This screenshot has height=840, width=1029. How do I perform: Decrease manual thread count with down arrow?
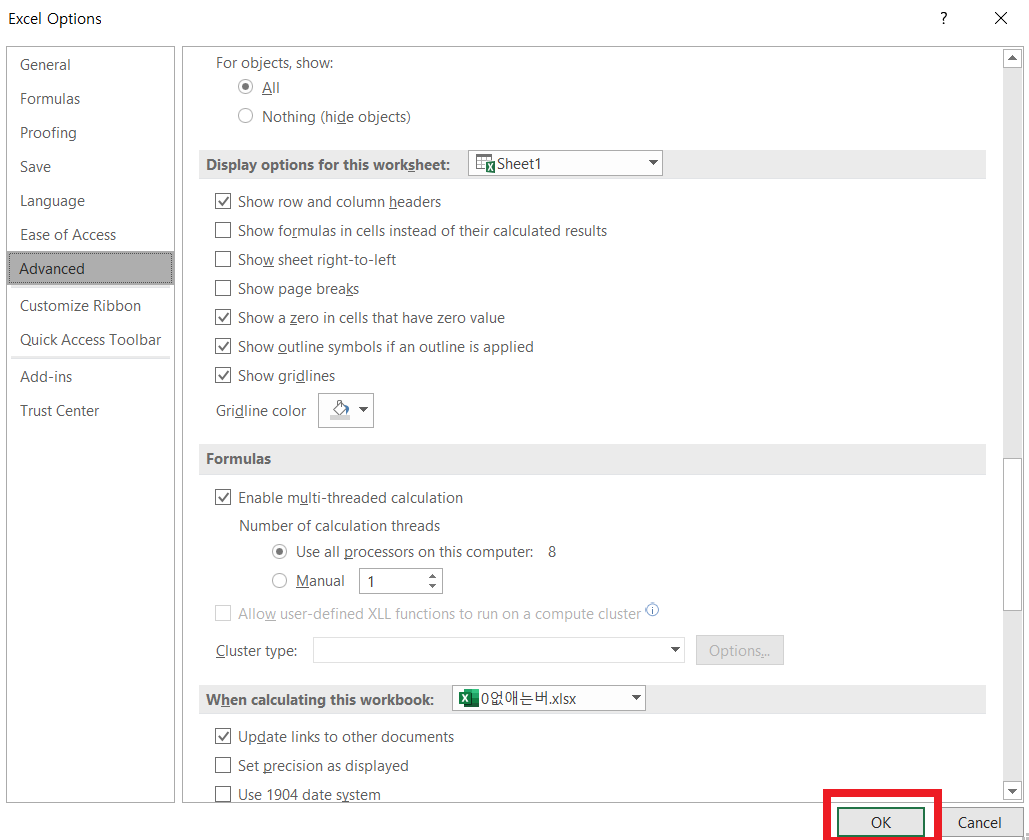click(x=432, y=586)
